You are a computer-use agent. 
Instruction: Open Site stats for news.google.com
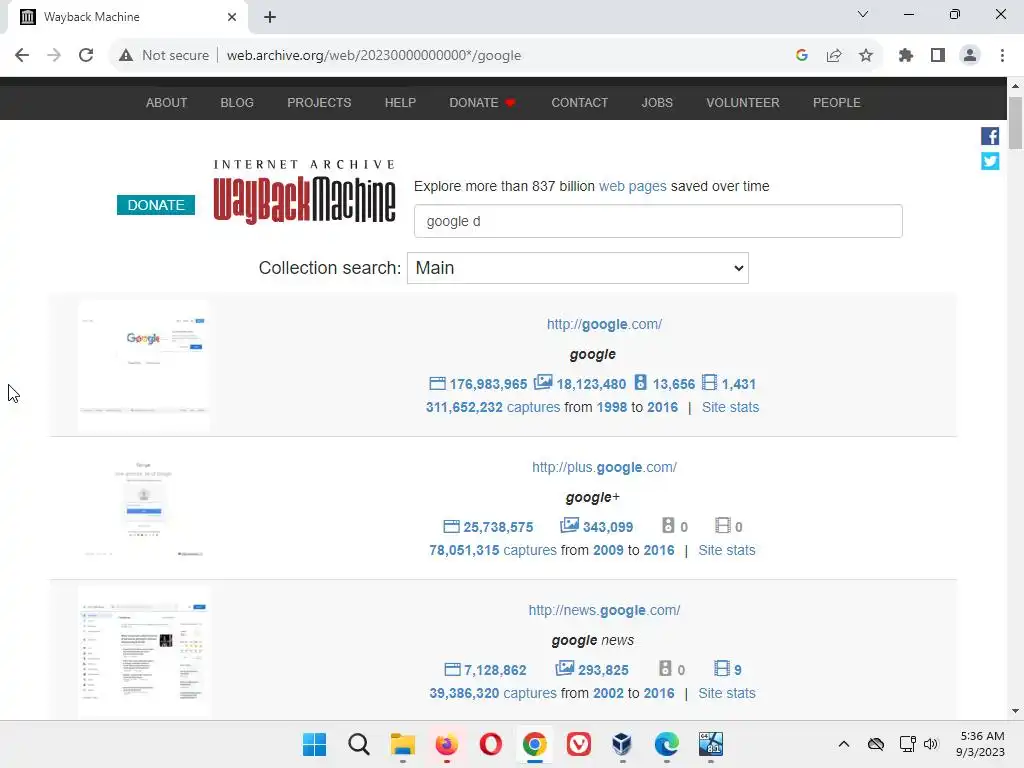coord(727,693)
